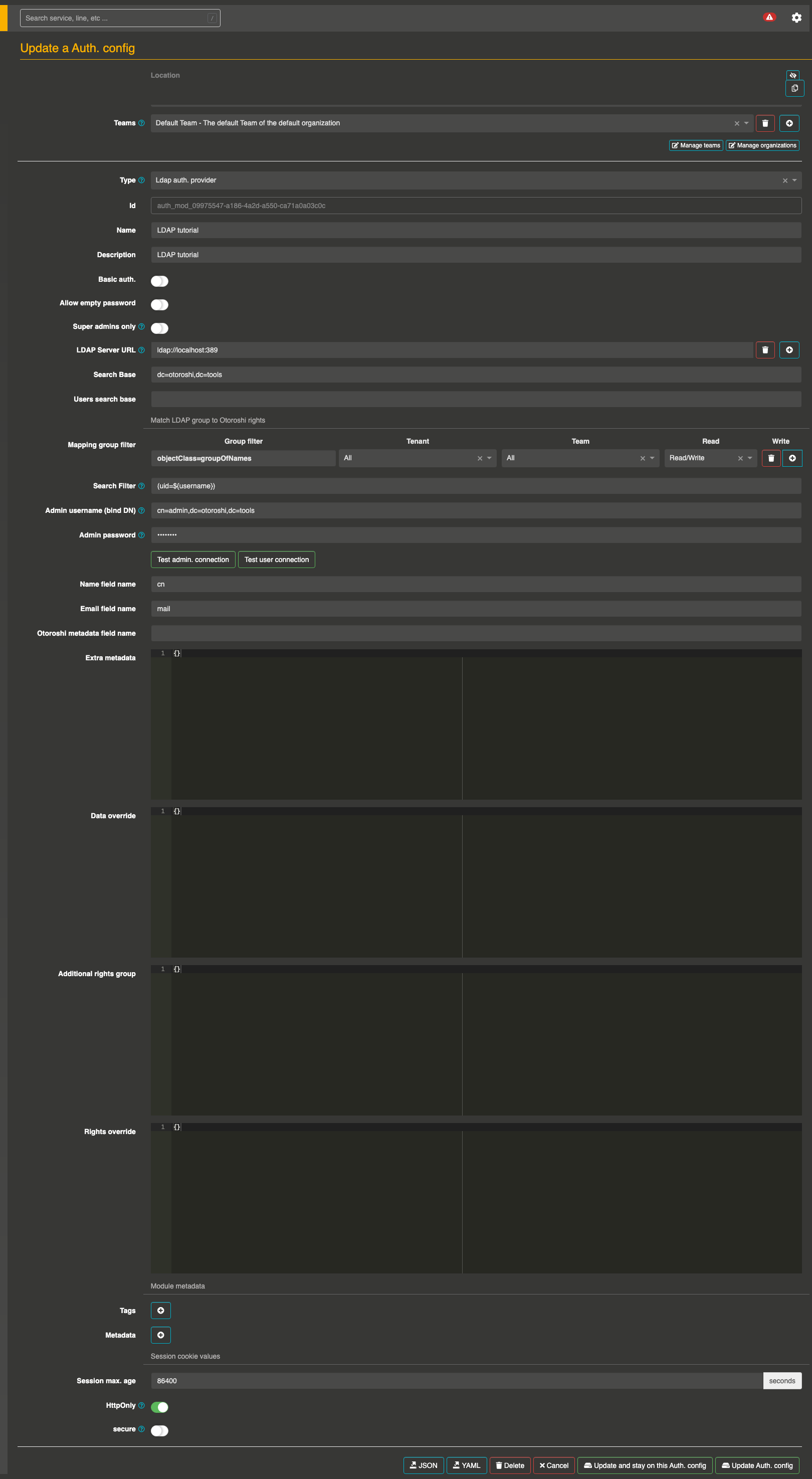The image size is (812, 1479).
Task: Add another team with plus icon
Action: pos(789,123)
